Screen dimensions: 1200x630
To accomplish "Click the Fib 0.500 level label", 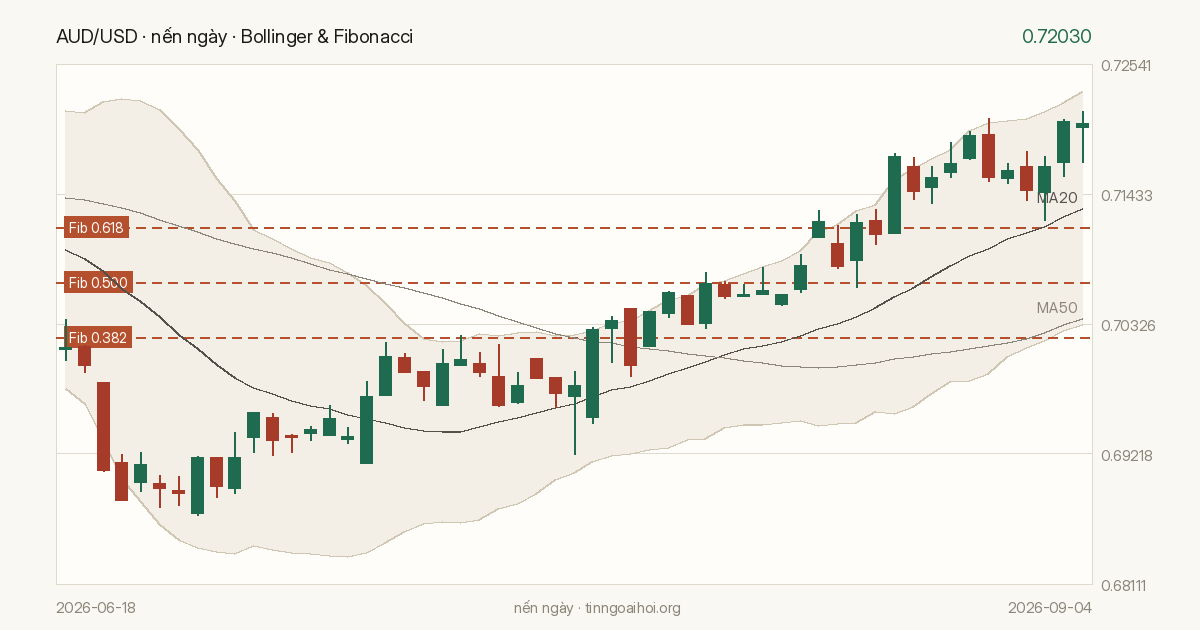I will click(97, 283).
